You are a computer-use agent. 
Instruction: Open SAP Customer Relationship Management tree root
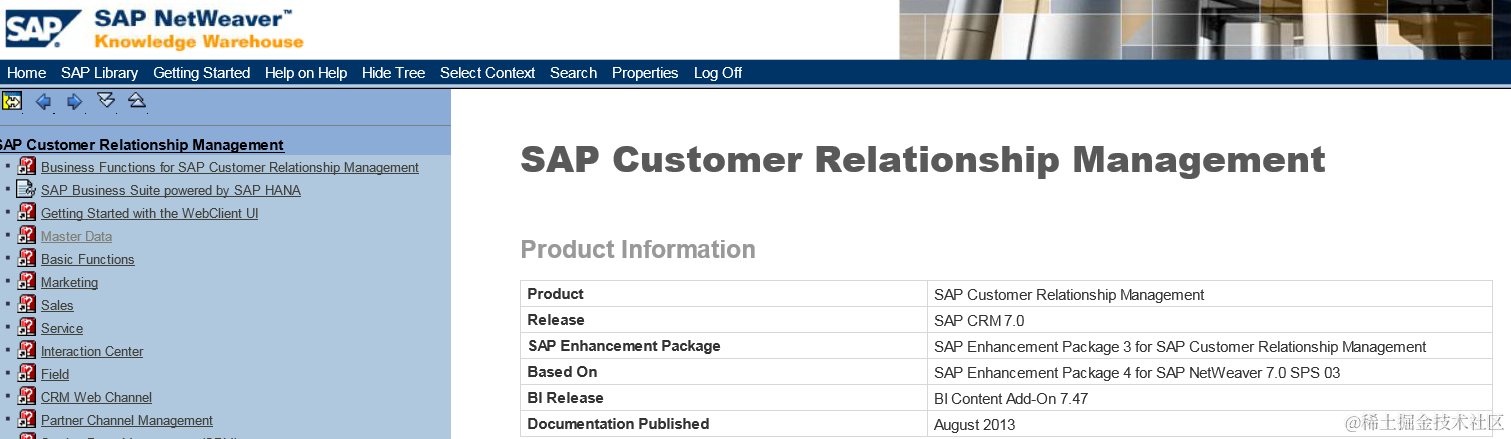pos(141,145)
